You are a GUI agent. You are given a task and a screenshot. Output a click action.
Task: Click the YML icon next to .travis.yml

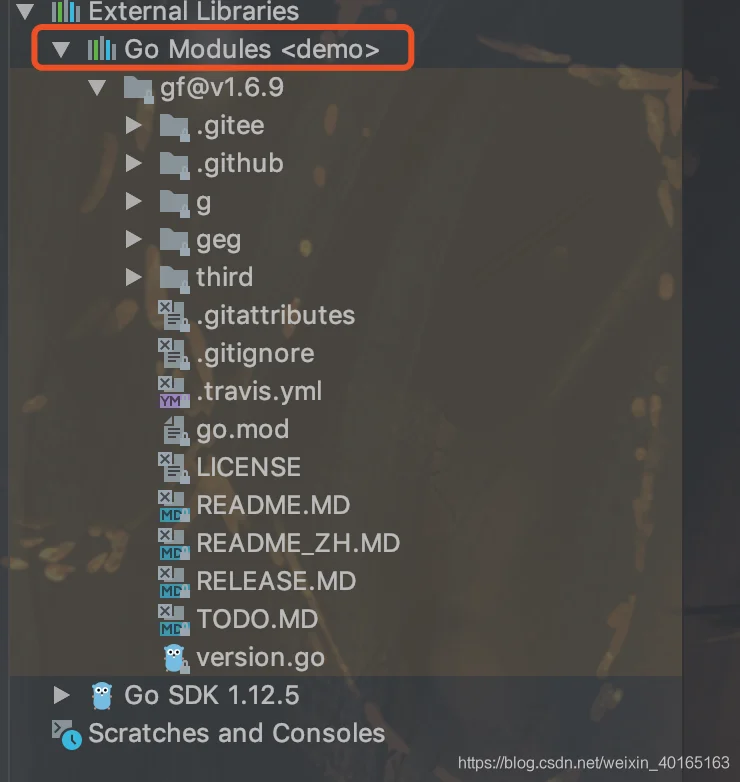[x=174, y=392]
